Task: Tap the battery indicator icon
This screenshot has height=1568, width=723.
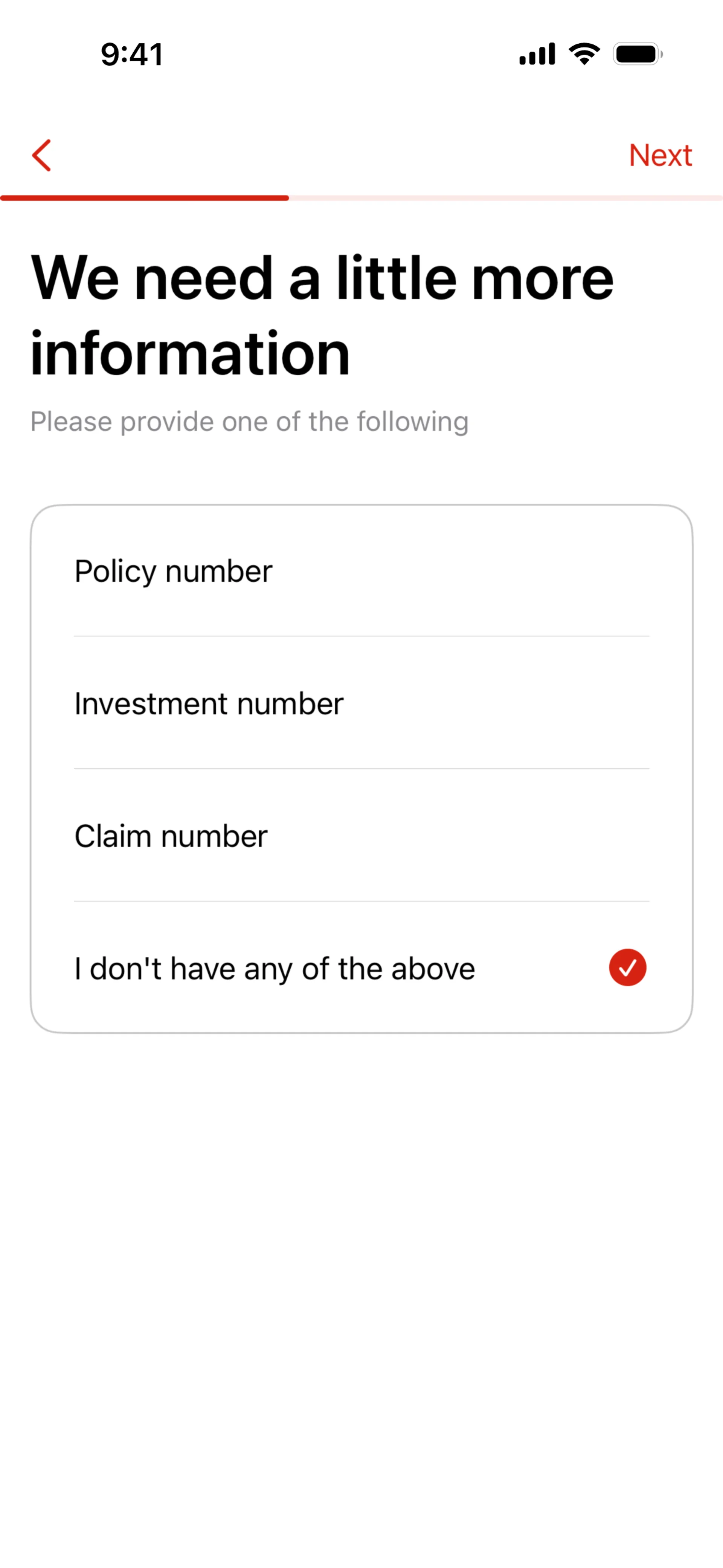Action: pos(637,54)
